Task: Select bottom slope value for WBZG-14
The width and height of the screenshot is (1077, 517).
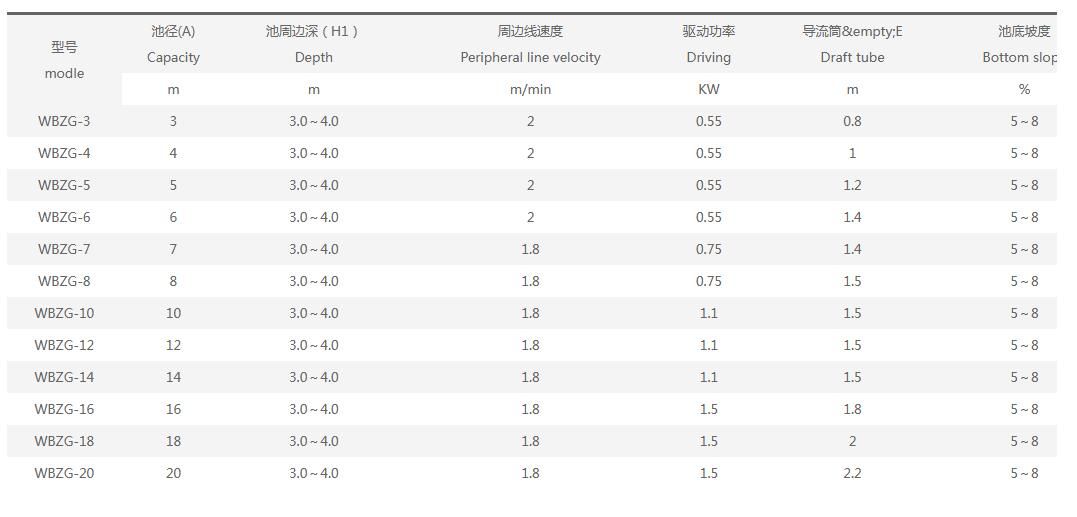Action: tap(1024, 377)
